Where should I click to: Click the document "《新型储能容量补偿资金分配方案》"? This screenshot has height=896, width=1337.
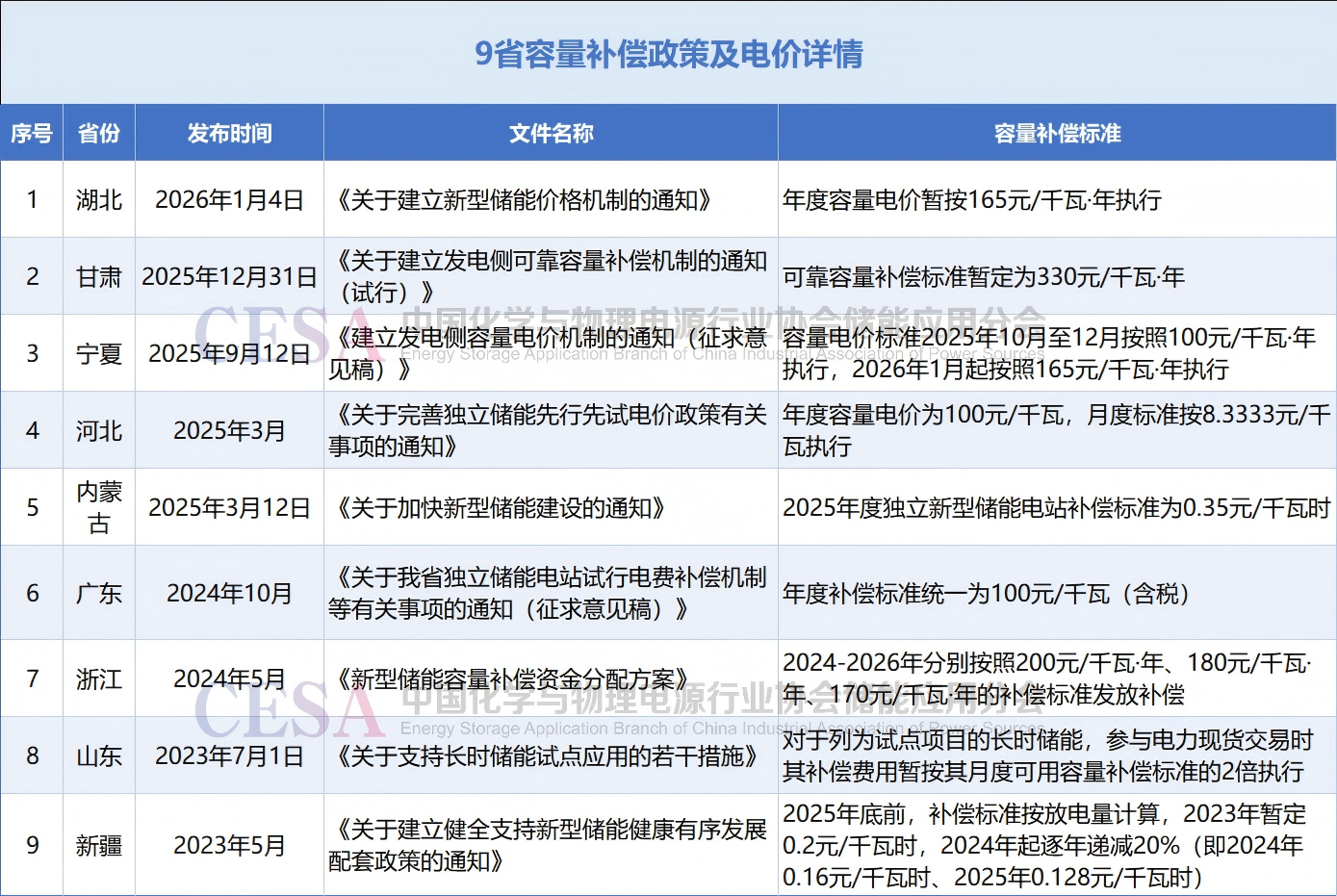[511, 679]
